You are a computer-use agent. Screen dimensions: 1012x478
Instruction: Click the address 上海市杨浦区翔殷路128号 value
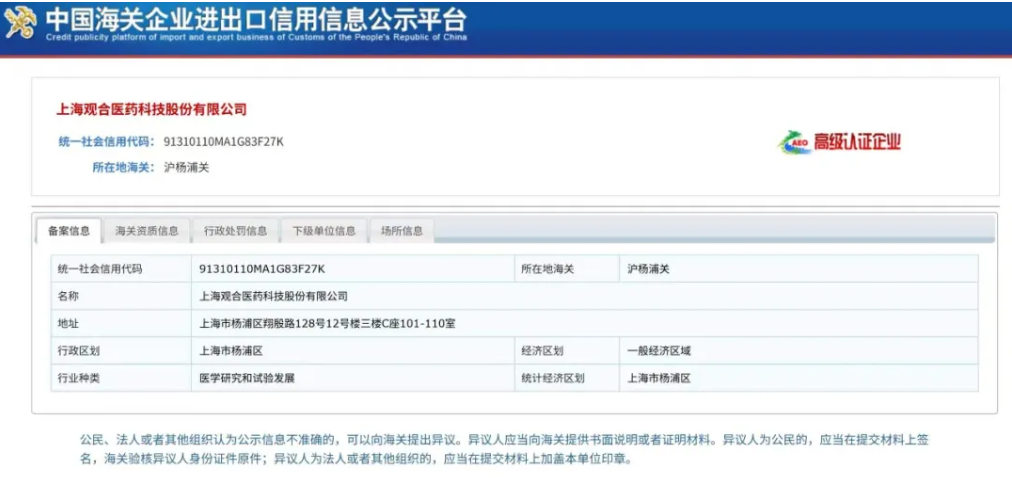pos(327,324)
